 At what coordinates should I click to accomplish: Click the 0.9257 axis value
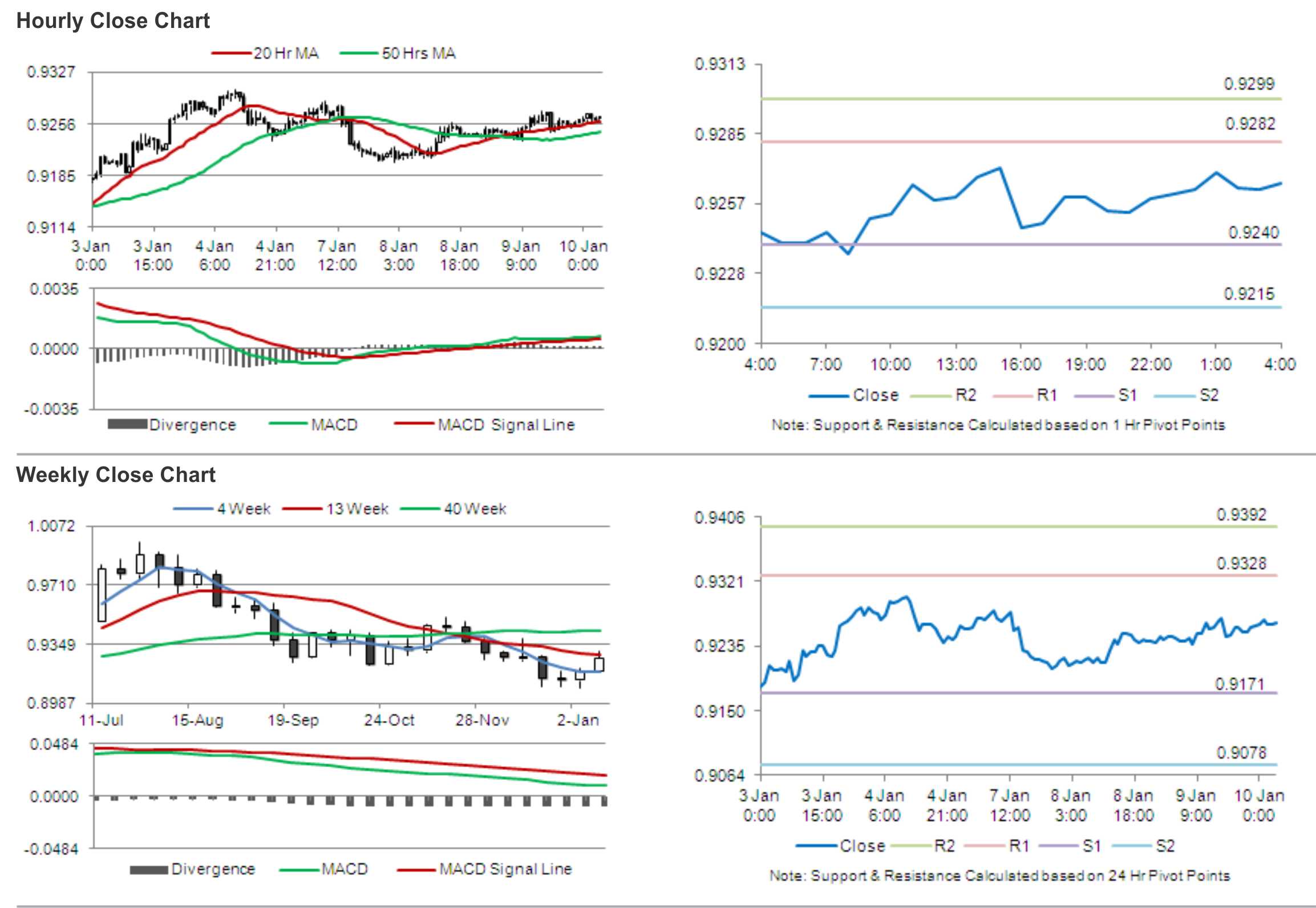719,204
